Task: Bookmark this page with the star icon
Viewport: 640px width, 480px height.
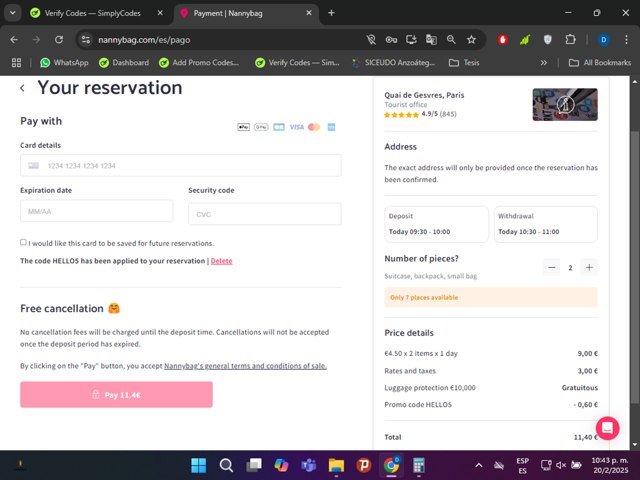Action: point(471,40)
